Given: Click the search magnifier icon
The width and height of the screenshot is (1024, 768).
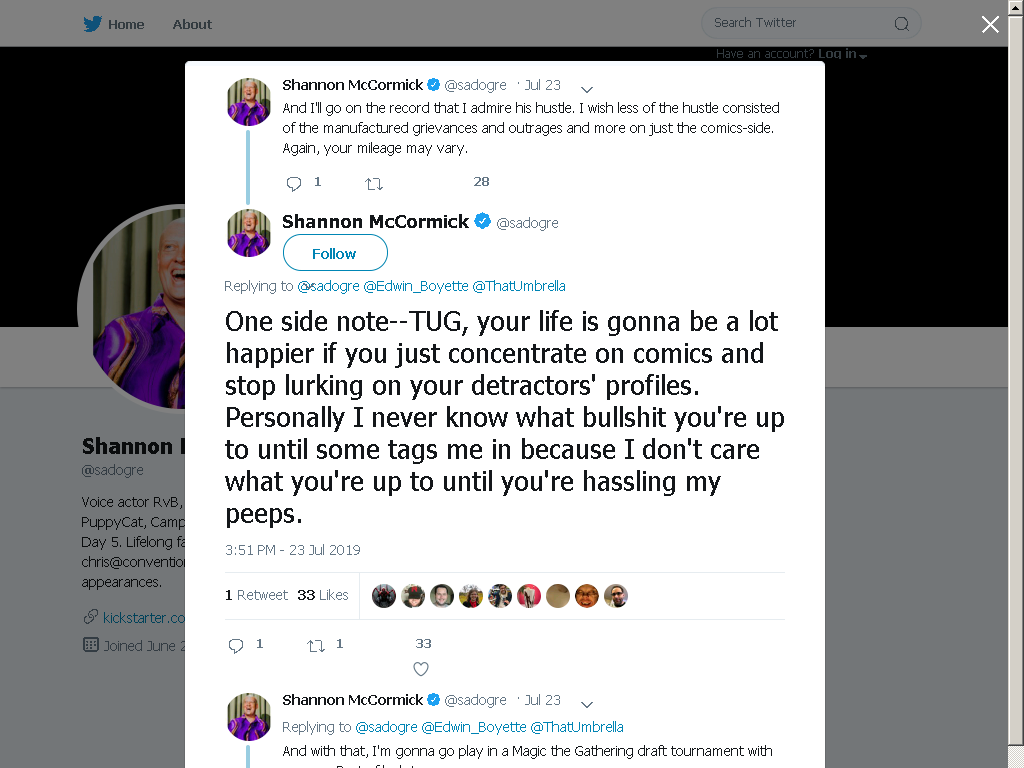Looking at the screenshot, I should click(x=901, y=24).
